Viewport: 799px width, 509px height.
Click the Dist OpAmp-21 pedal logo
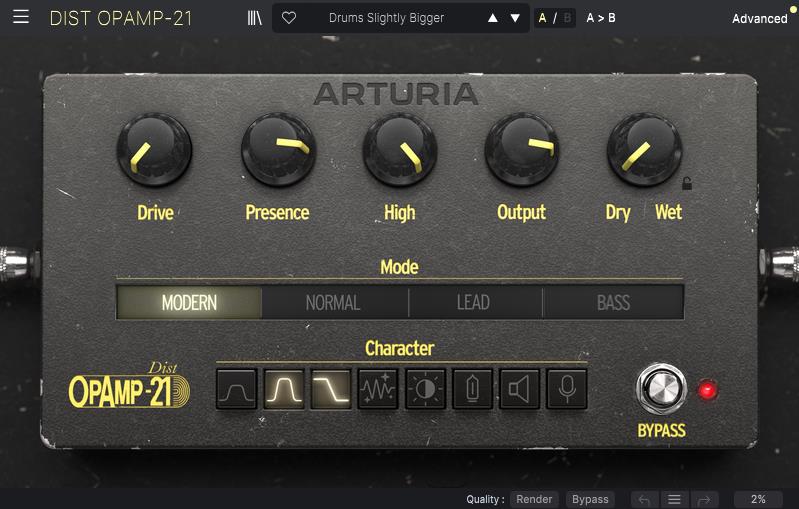(x=129, y=385)
